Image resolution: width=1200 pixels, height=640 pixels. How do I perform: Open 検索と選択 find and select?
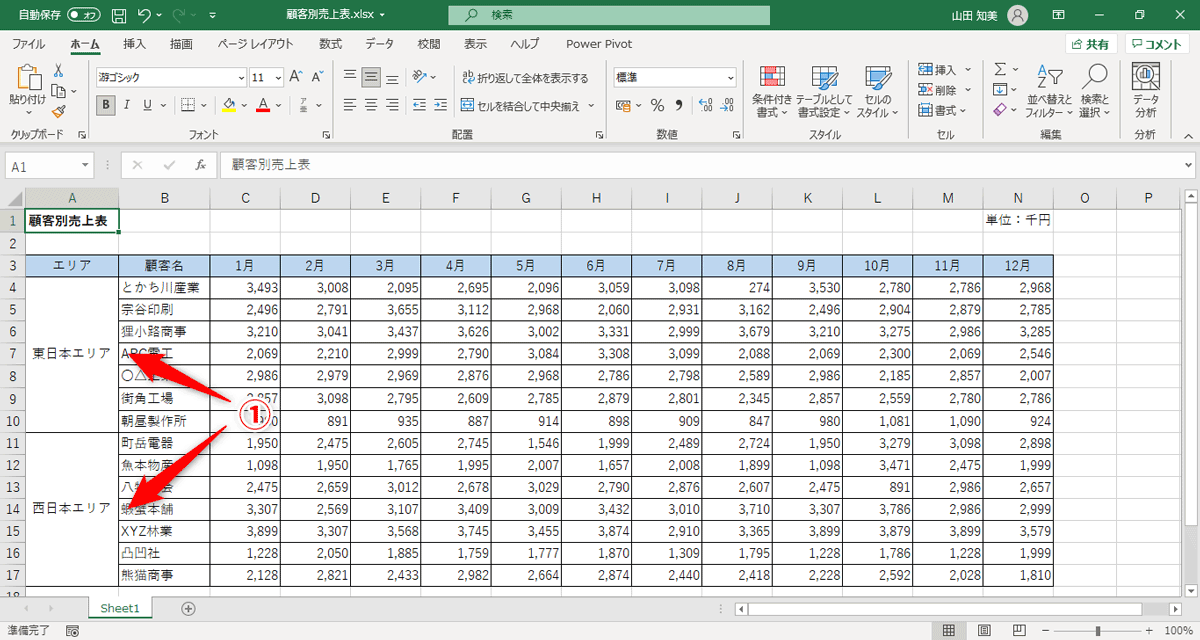1095,92
